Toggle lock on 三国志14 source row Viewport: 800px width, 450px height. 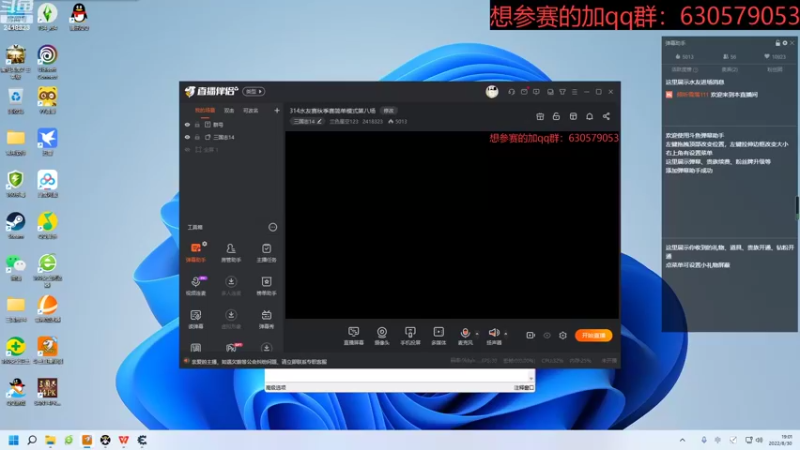tap(197, 137)
